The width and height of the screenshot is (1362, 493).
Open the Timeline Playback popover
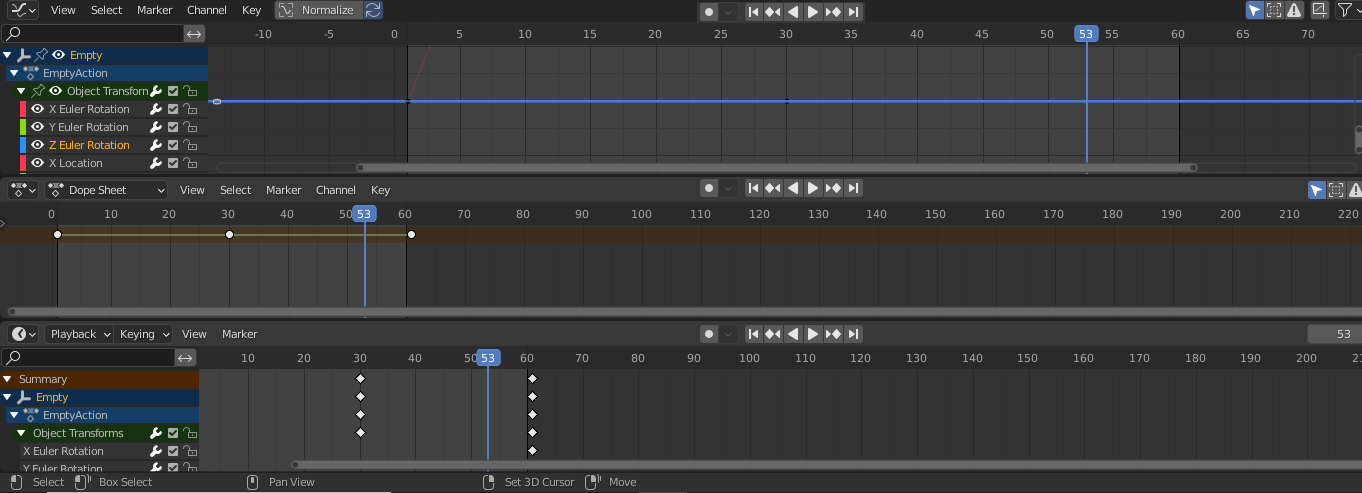pos(79,334)
